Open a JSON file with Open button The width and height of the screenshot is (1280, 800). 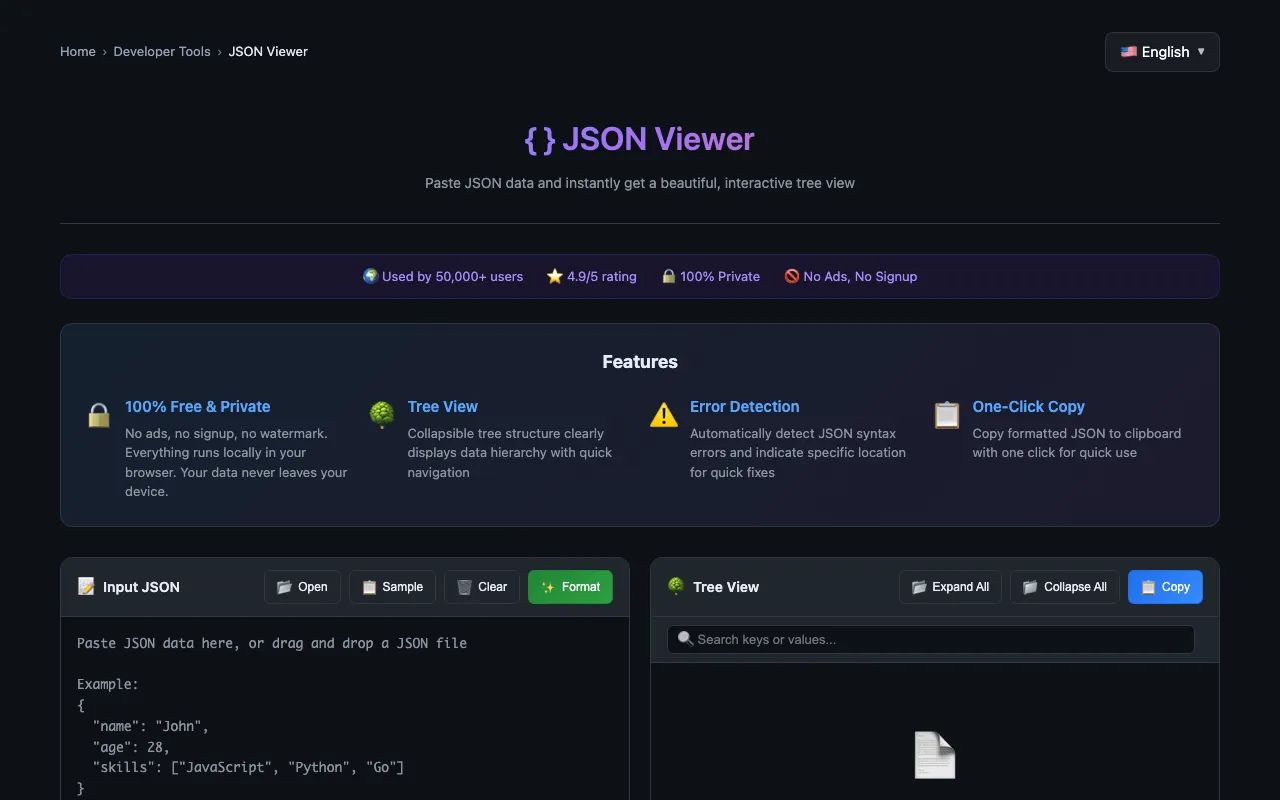(302, 587)
